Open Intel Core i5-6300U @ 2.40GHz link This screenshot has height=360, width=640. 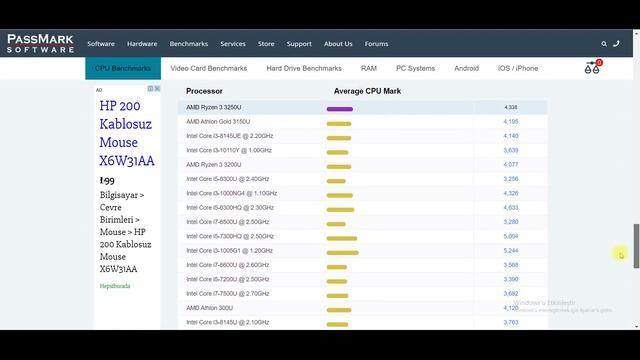[227, 179]
